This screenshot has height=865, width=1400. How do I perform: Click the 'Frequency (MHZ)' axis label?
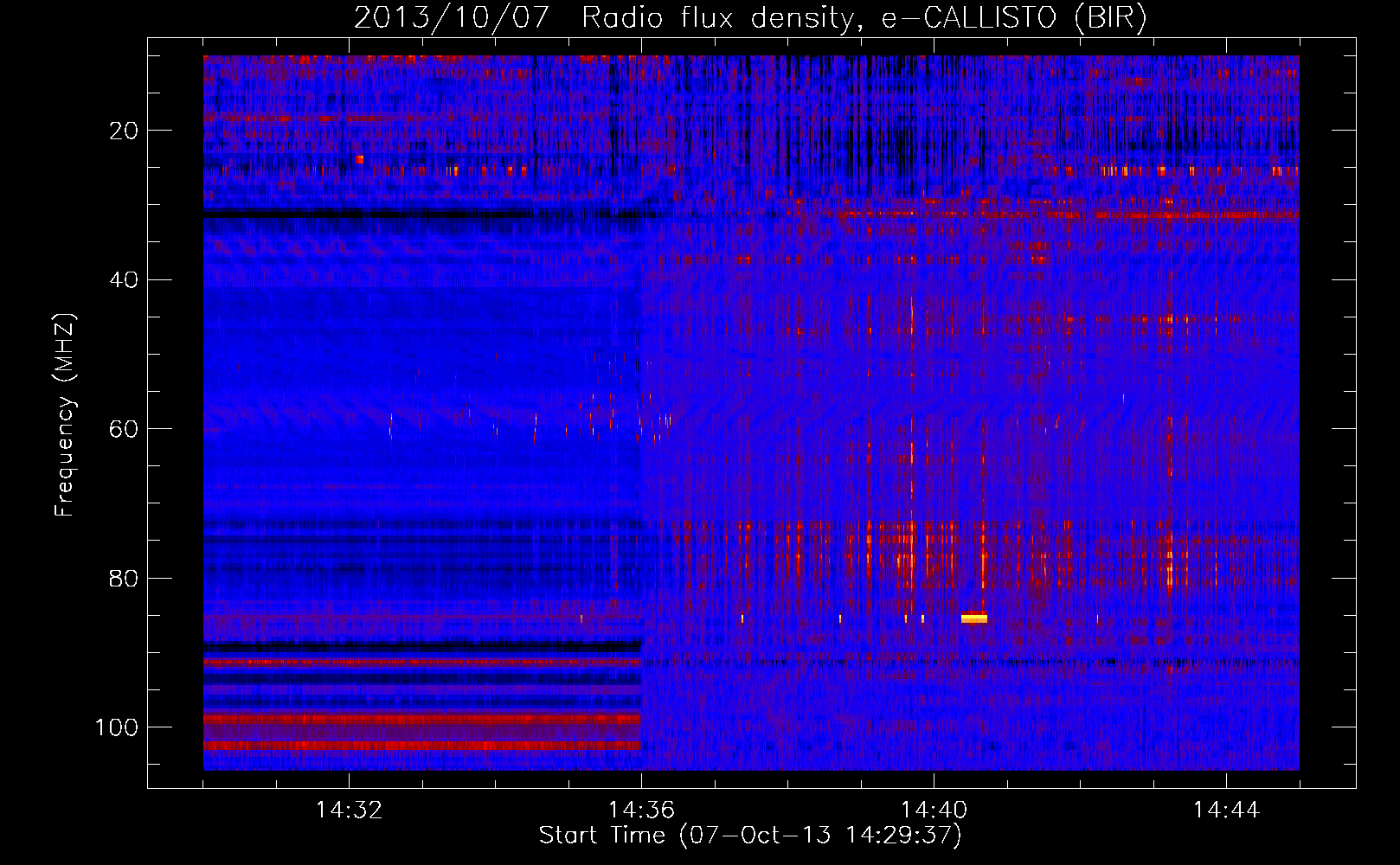(x=65, y=414)
